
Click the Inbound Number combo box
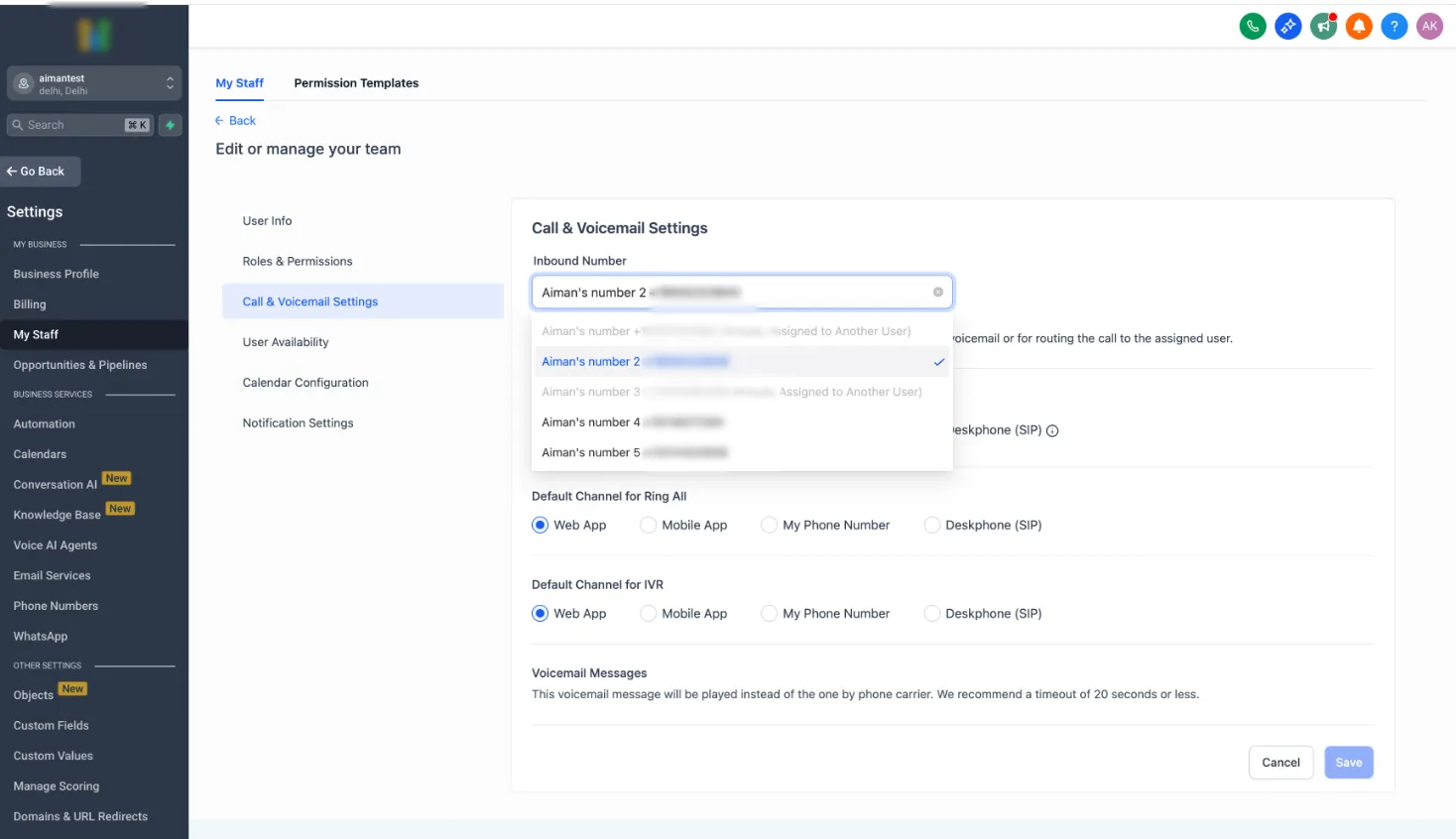point(742,293)
